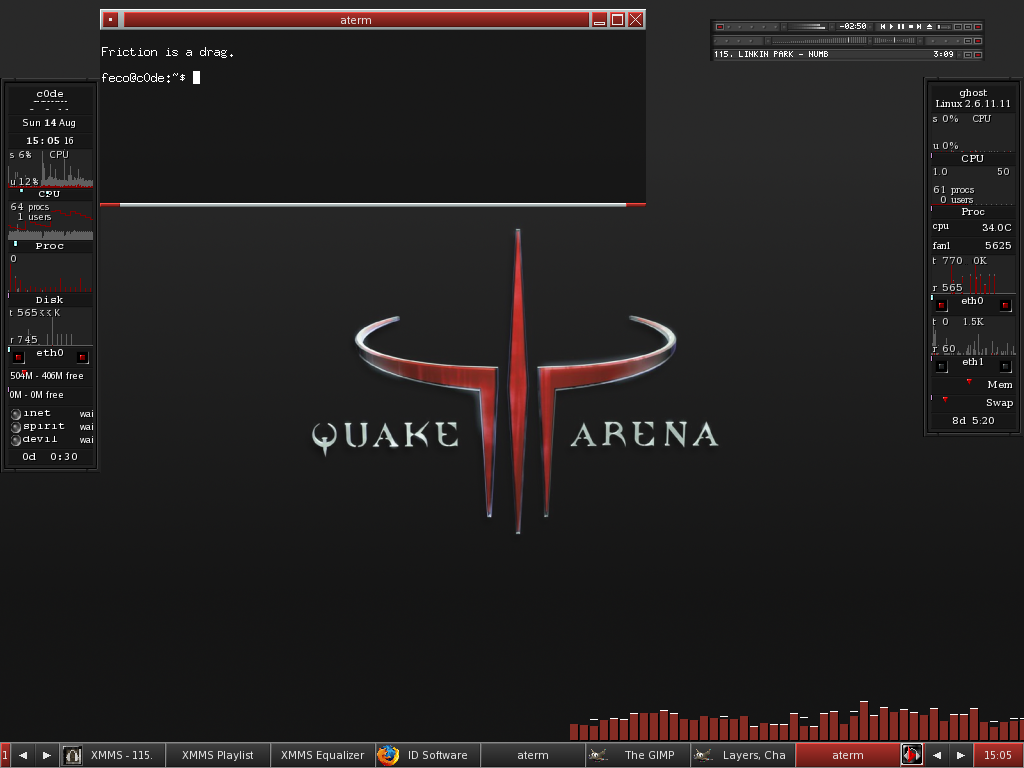Click the 15:05 taskbar clock
1024x768 pixels.
coord(998,755)
